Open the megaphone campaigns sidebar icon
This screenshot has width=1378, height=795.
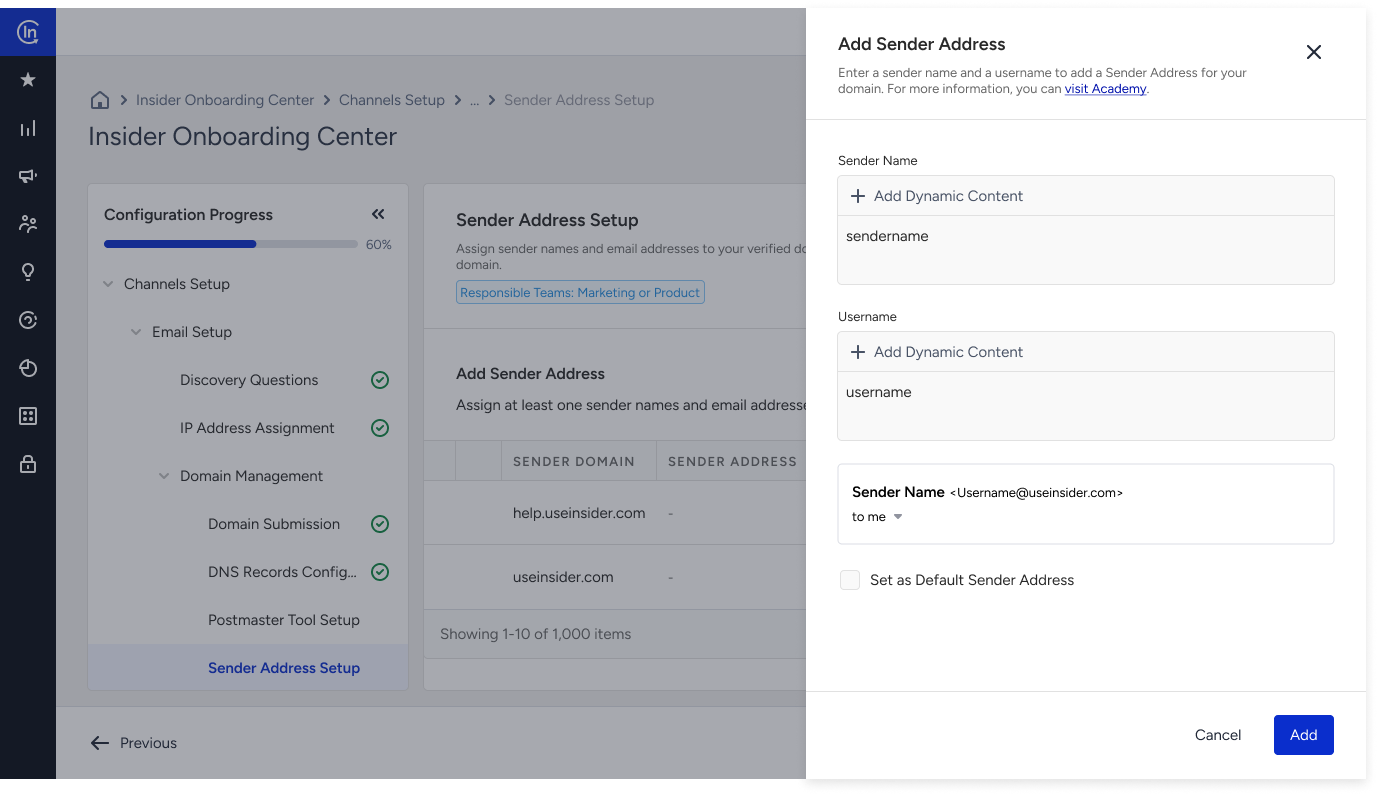tap(28, 176)
